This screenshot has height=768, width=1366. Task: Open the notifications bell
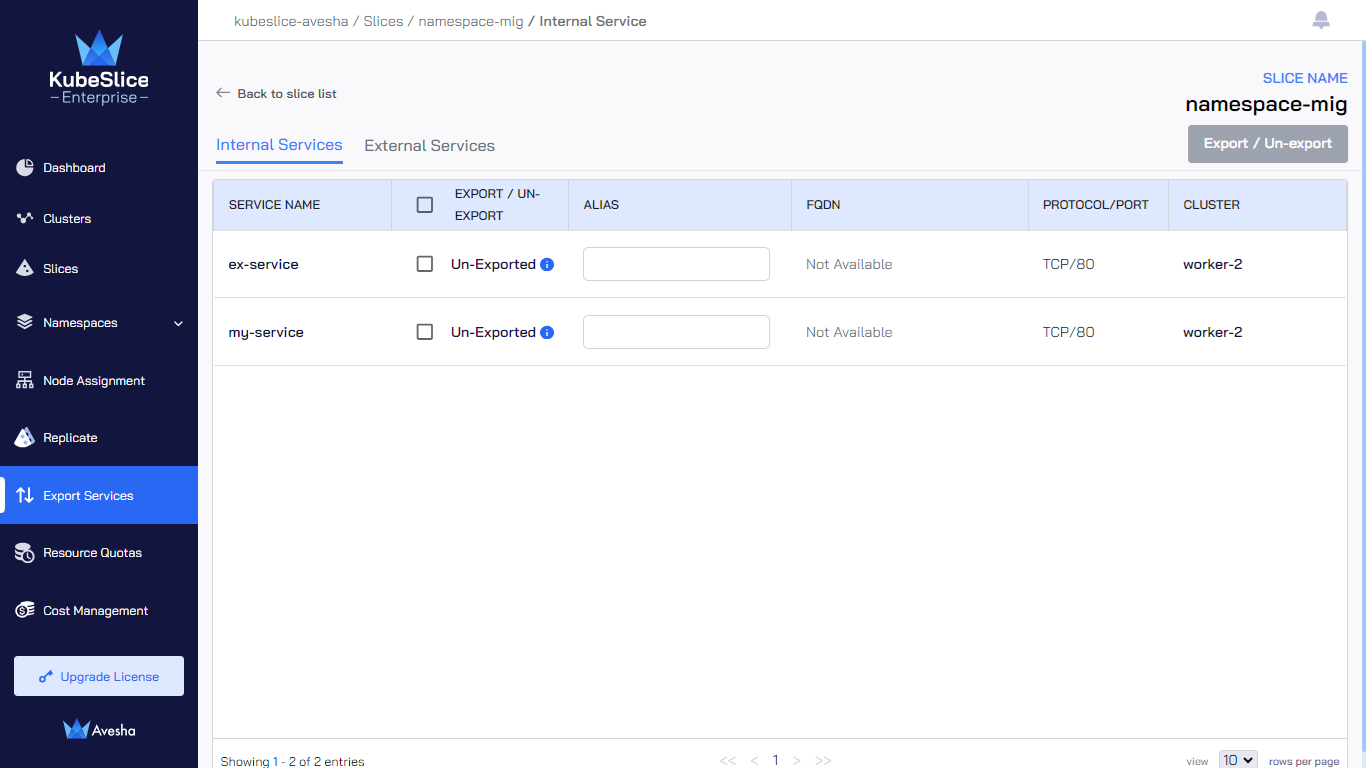point(1321,20)
